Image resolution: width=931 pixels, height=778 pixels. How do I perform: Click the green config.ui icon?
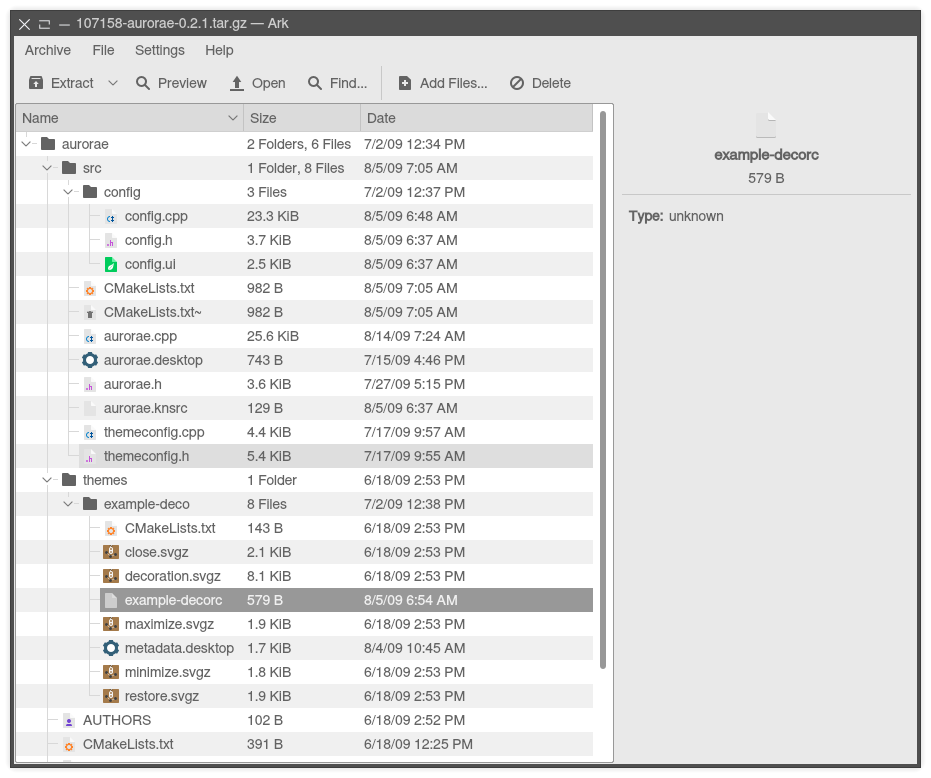pyautogui.click(x=111, y=264)
